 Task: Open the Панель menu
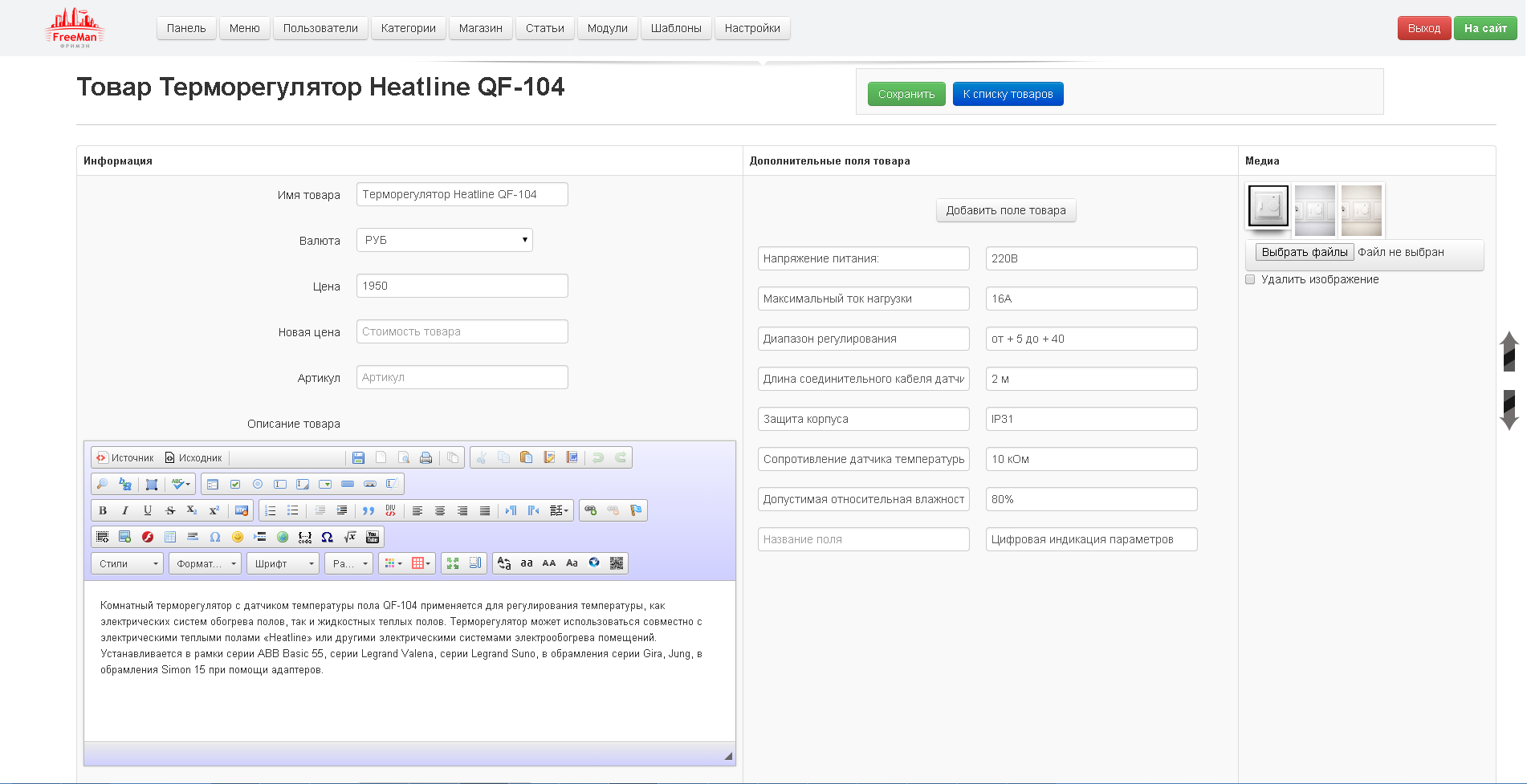point(186,28)
